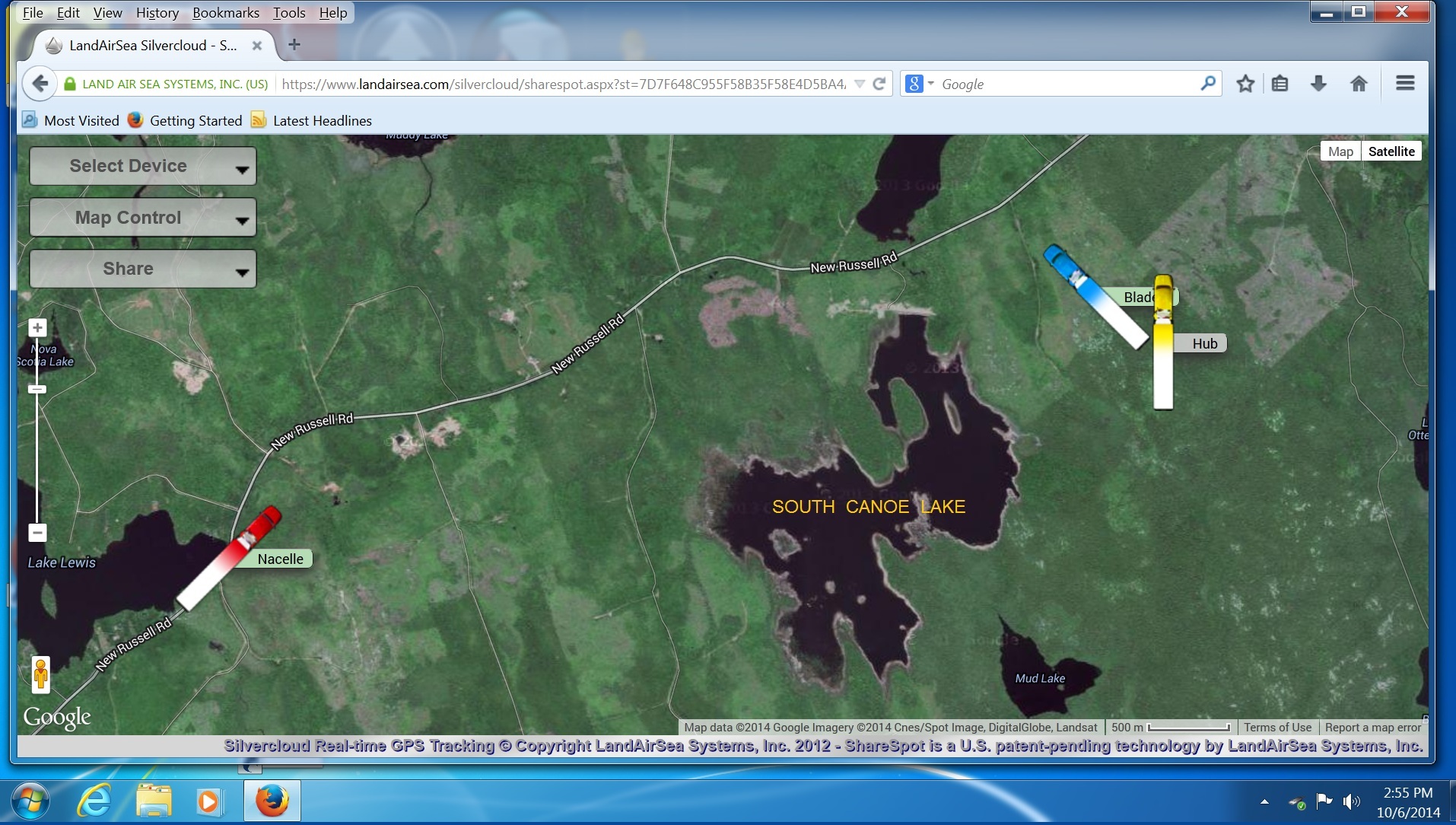
Task: Select the LandAirSea Silvercloud tab
Action: 152,46
